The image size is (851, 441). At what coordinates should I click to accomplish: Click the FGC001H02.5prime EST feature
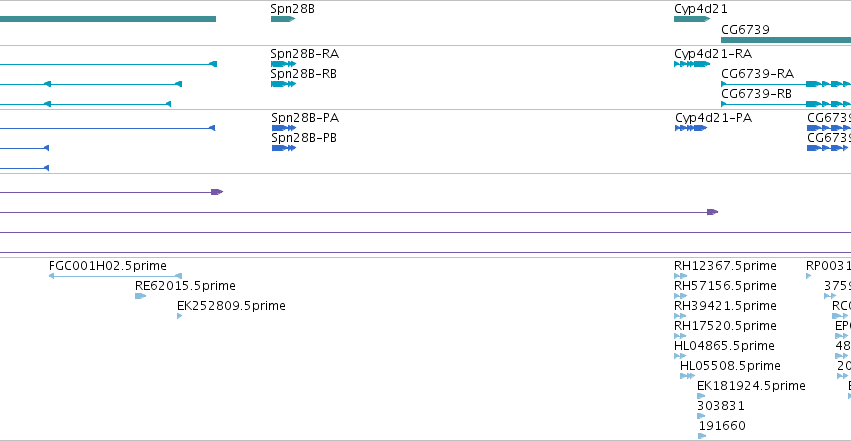pyautogui.click(x=115, y=276)
